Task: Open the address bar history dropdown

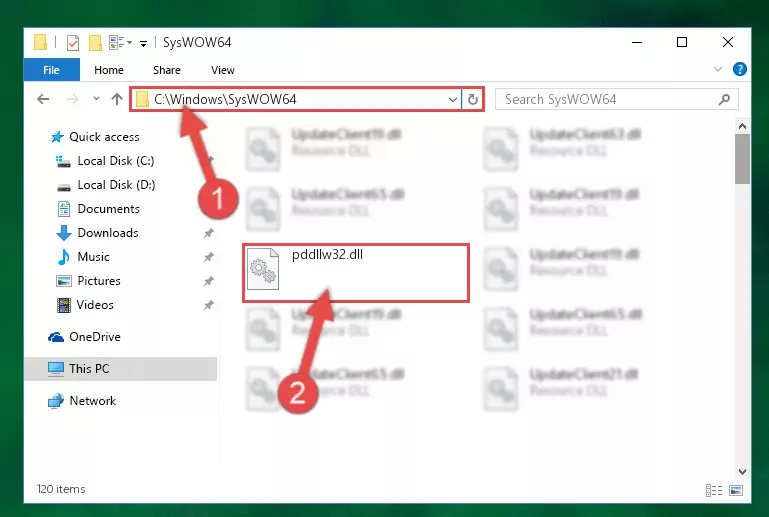Action: 453,100
